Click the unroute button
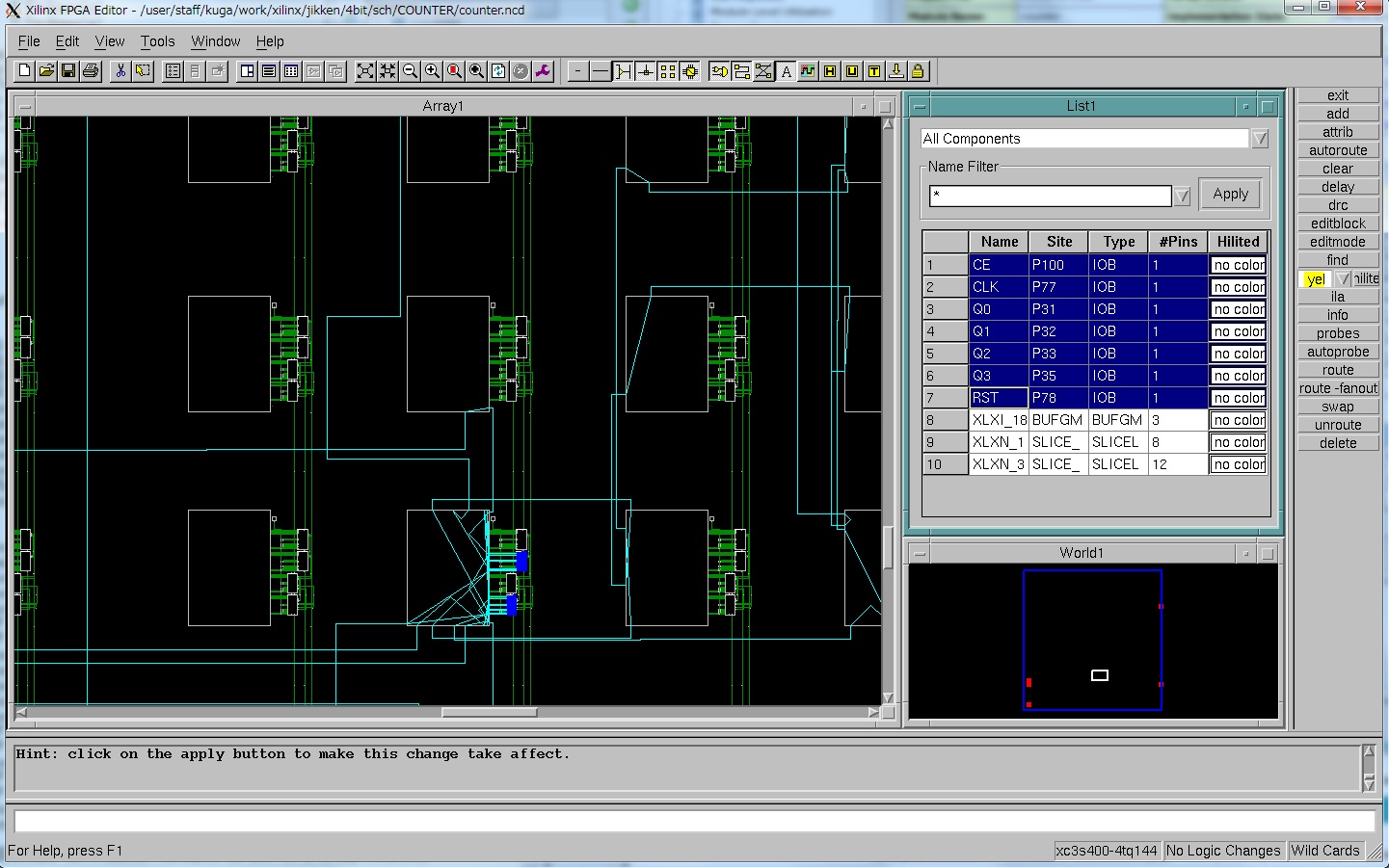Viewport: 1389px width, 868px height. (x=1338, y=425)
